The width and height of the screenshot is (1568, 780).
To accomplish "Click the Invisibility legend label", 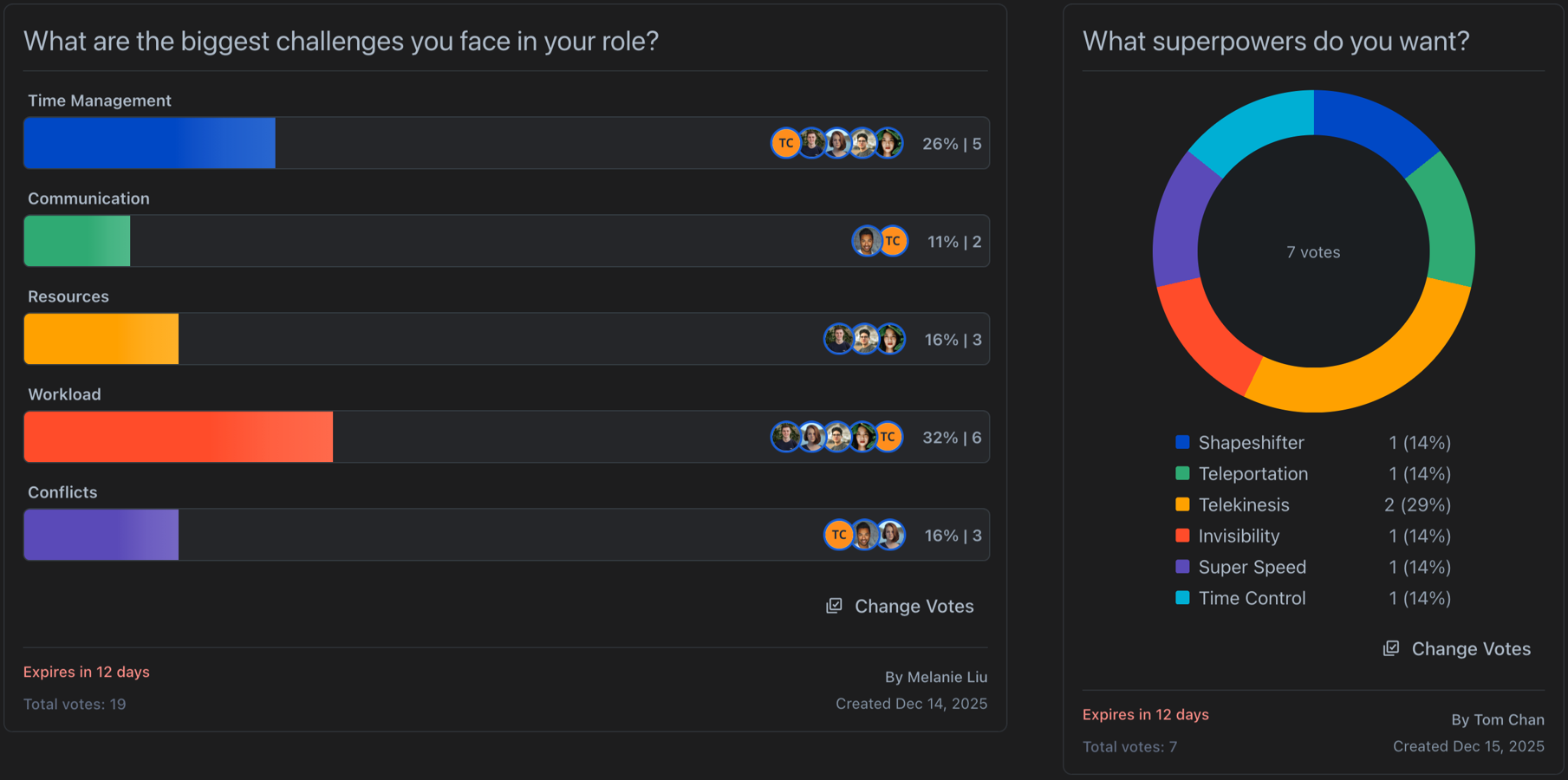I will pos(1239,536).
